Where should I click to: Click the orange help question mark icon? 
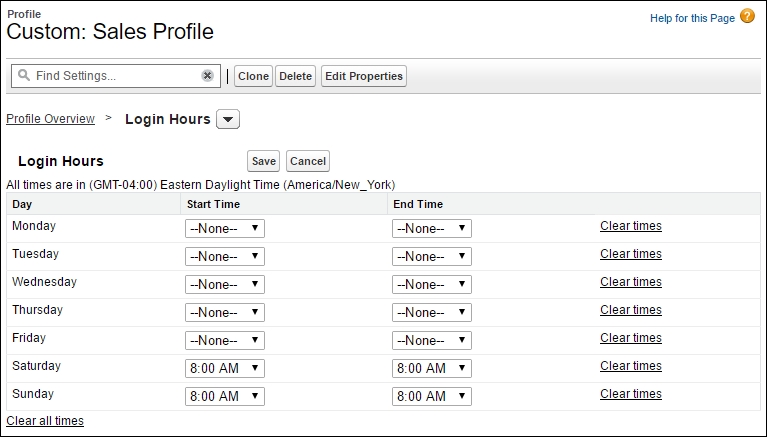coord(747,16)
